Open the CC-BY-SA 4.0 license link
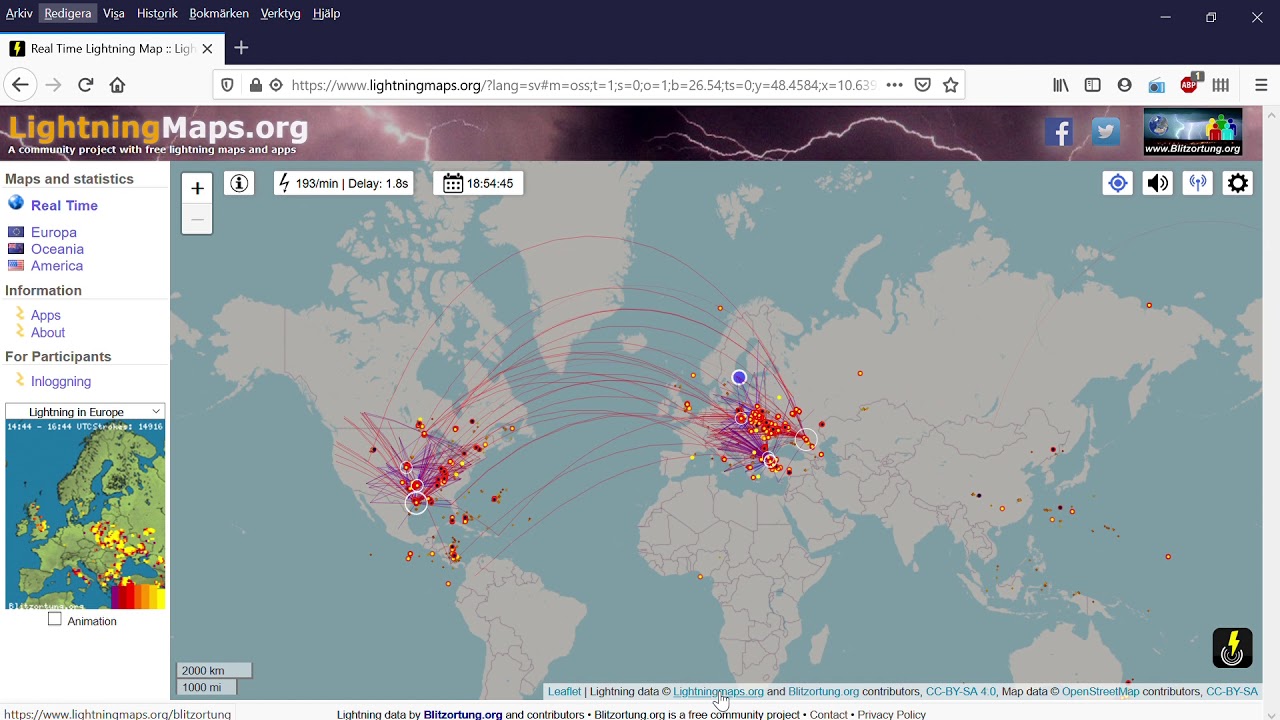The width and height of the screenshot is (1280, 720). (x=961, y=691)
